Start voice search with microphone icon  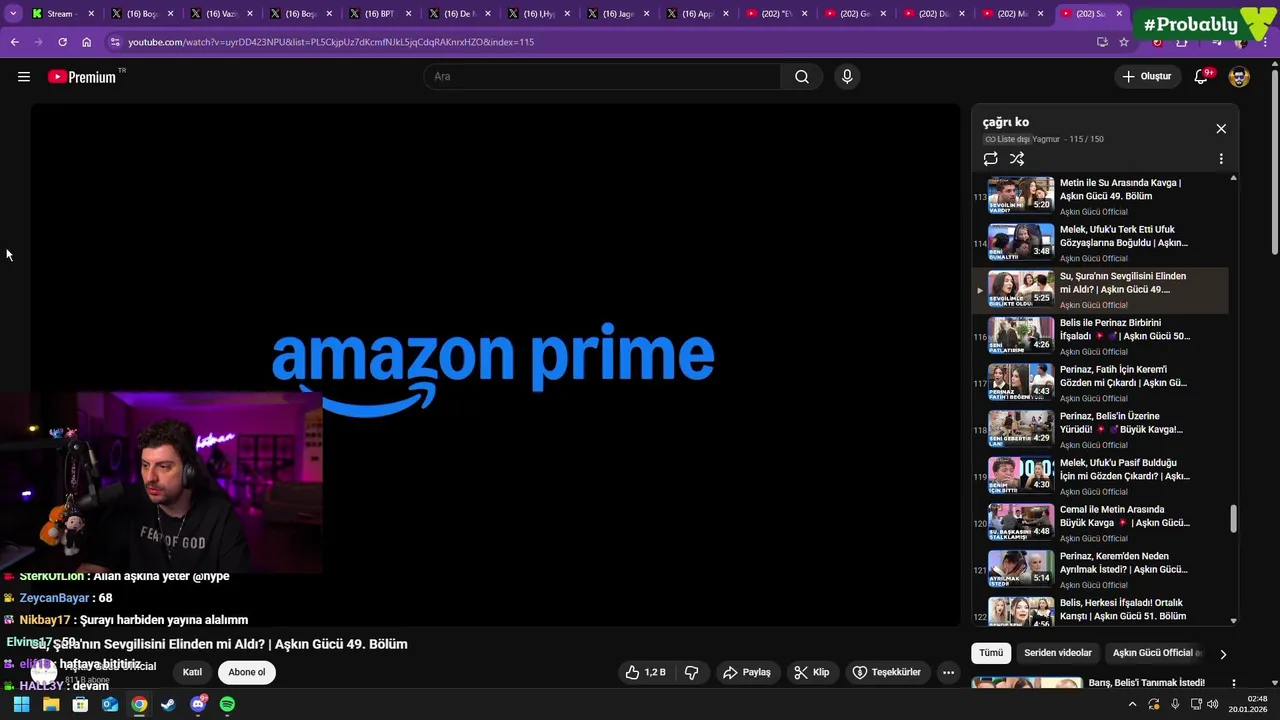(x=847, y=77)
